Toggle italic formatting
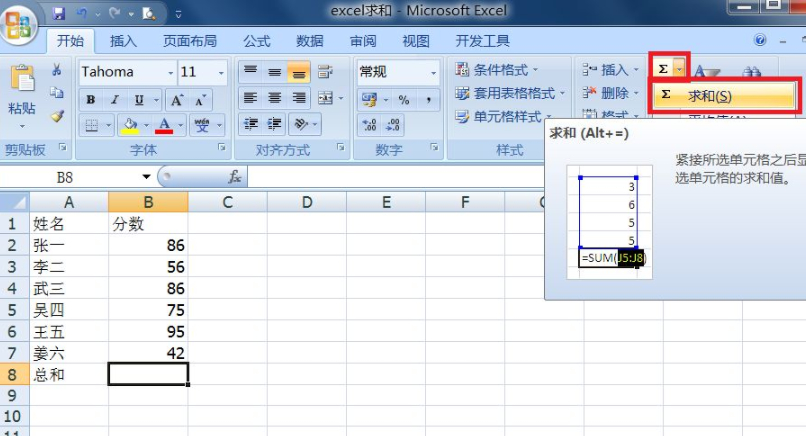 tap(115, 100)
